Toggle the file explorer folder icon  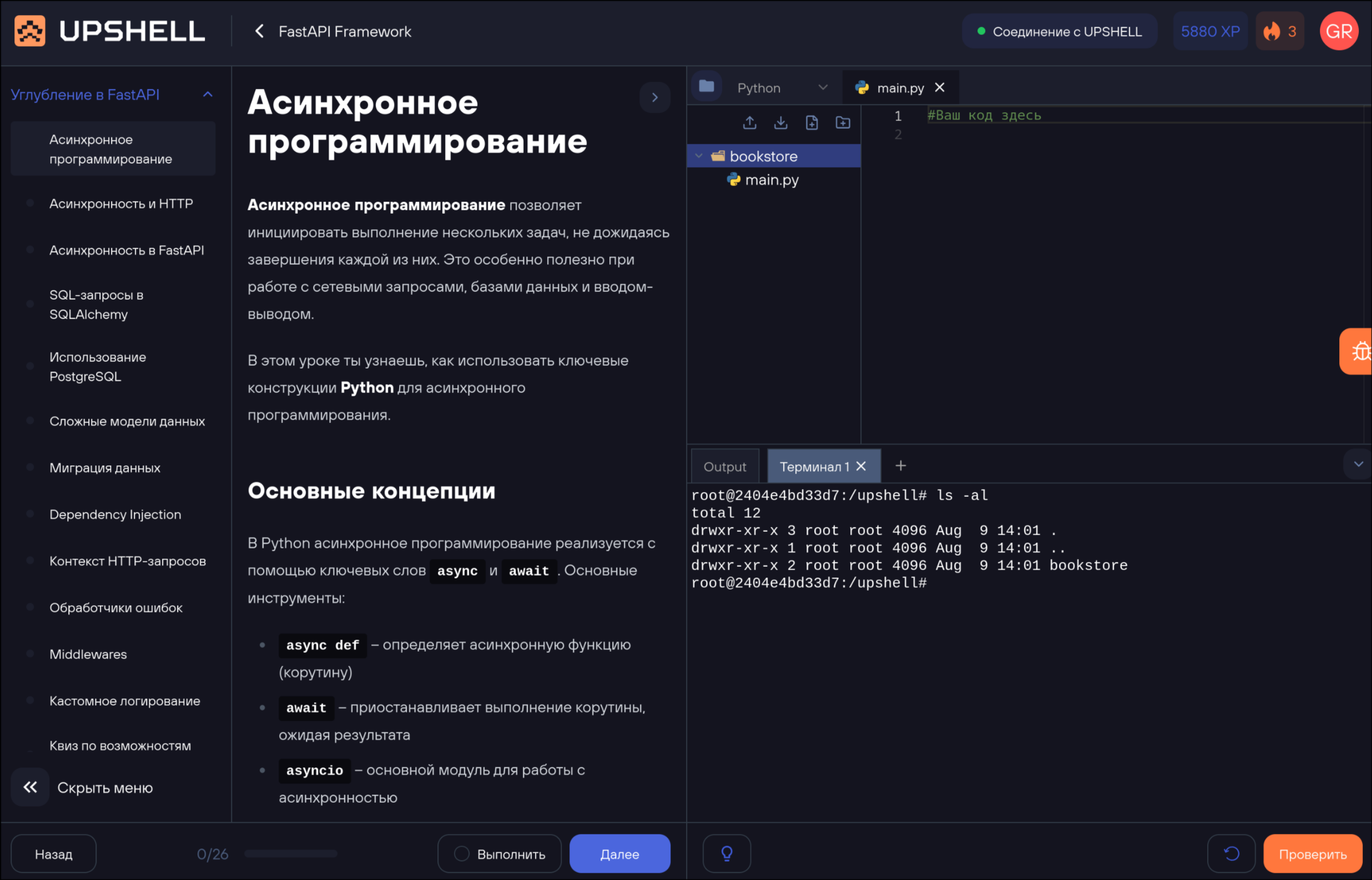point(707,86)
